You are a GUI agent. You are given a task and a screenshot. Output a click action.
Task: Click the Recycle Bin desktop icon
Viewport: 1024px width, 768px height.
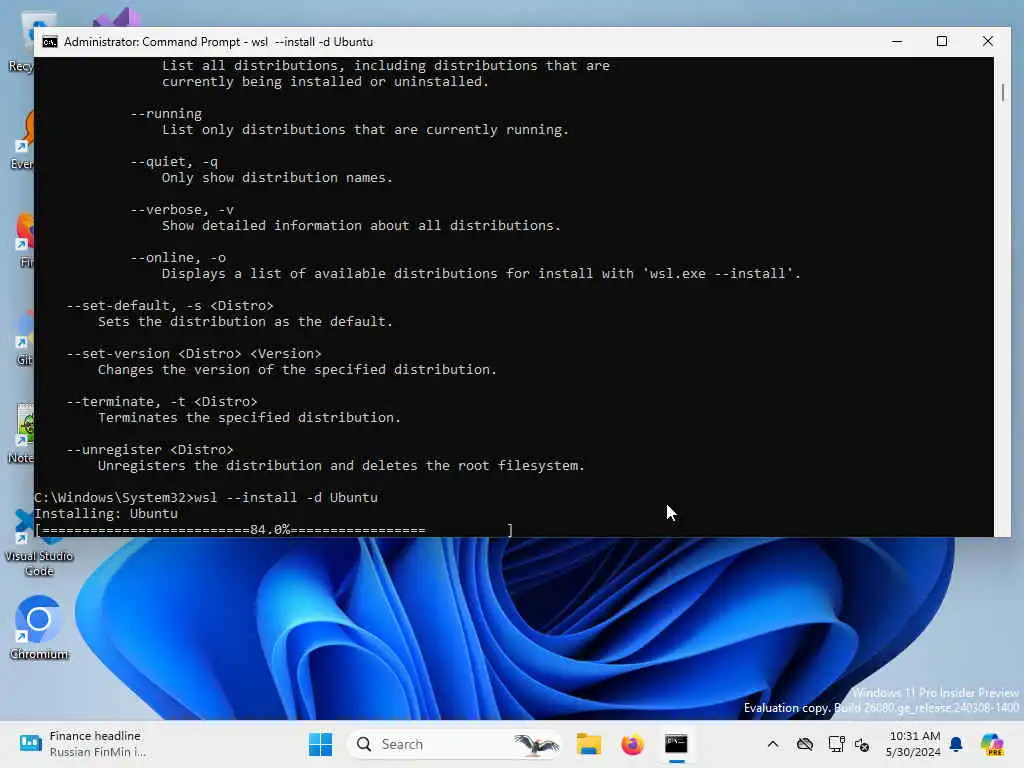[22, 42]
